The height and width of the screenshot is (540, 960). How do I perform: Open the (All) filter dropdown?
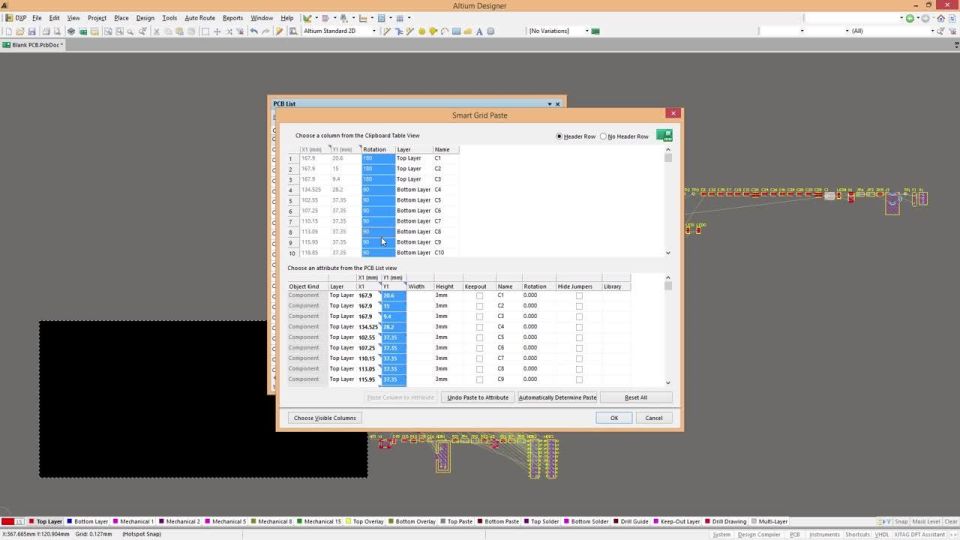point(932,31)
